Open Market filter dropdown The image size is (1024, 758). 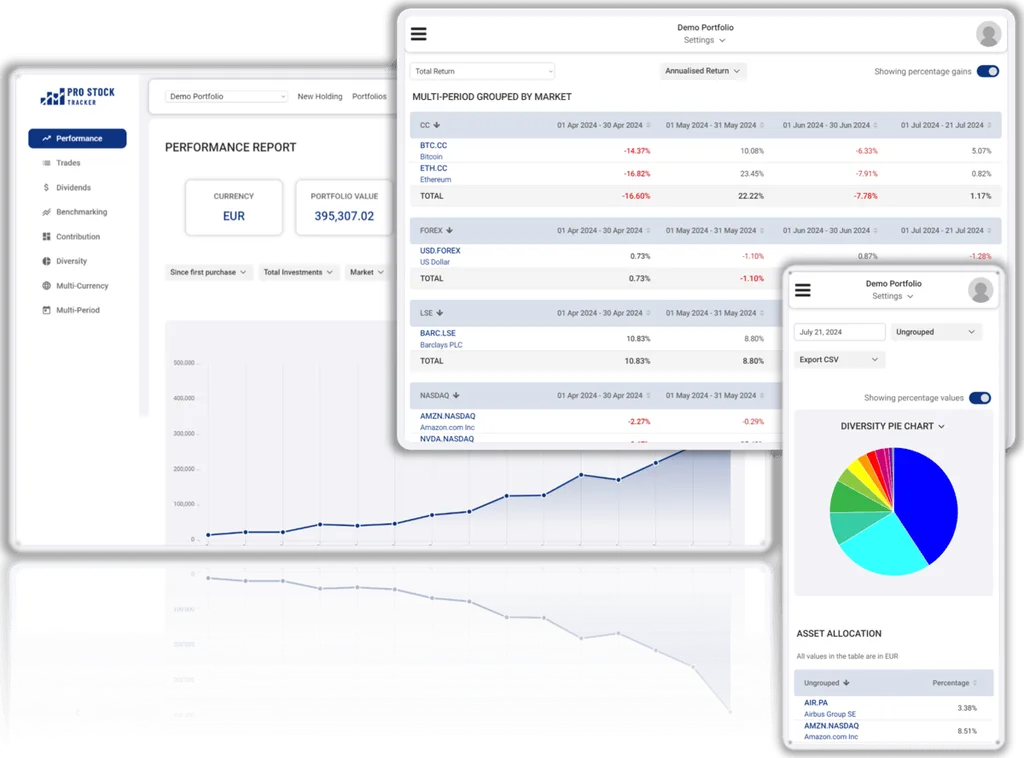(x=366, y=272)
